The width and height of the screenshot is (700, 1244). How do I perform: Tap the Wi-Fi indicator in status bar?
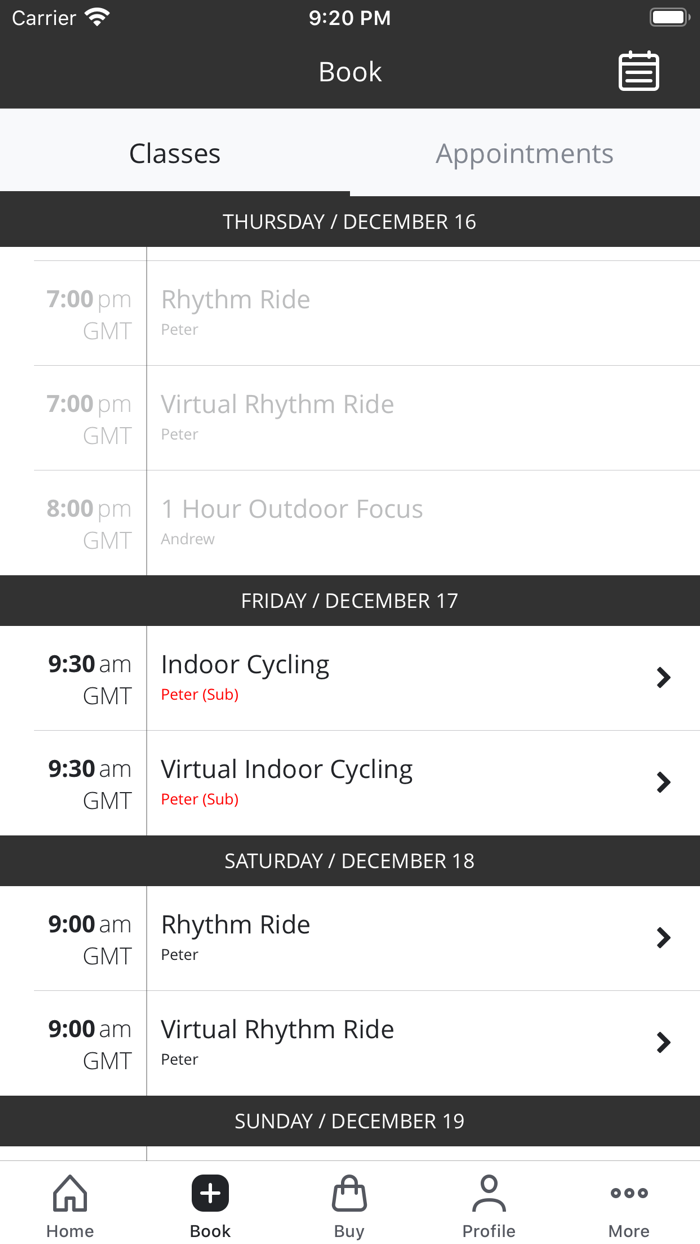[97, 16]
